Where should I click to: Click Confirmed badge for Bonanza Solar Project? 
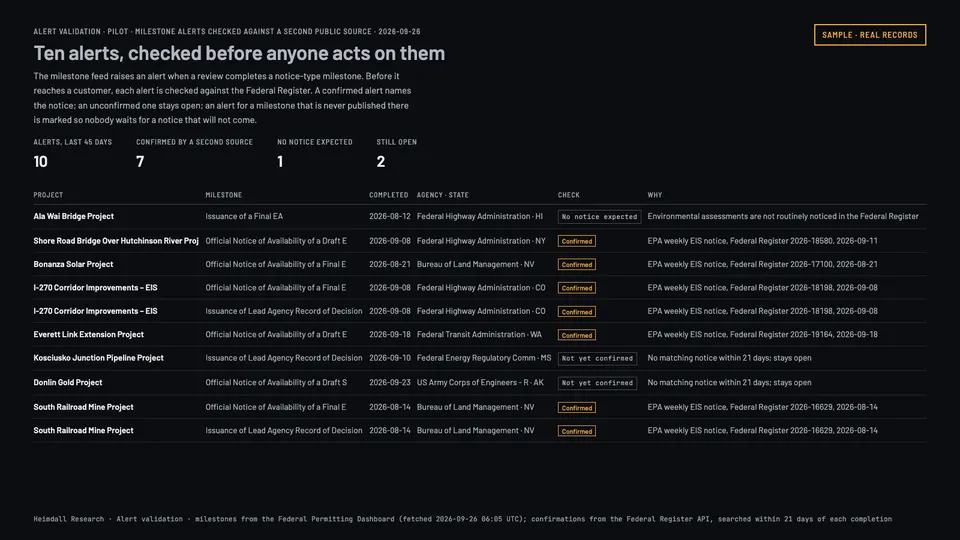(576, 264)
